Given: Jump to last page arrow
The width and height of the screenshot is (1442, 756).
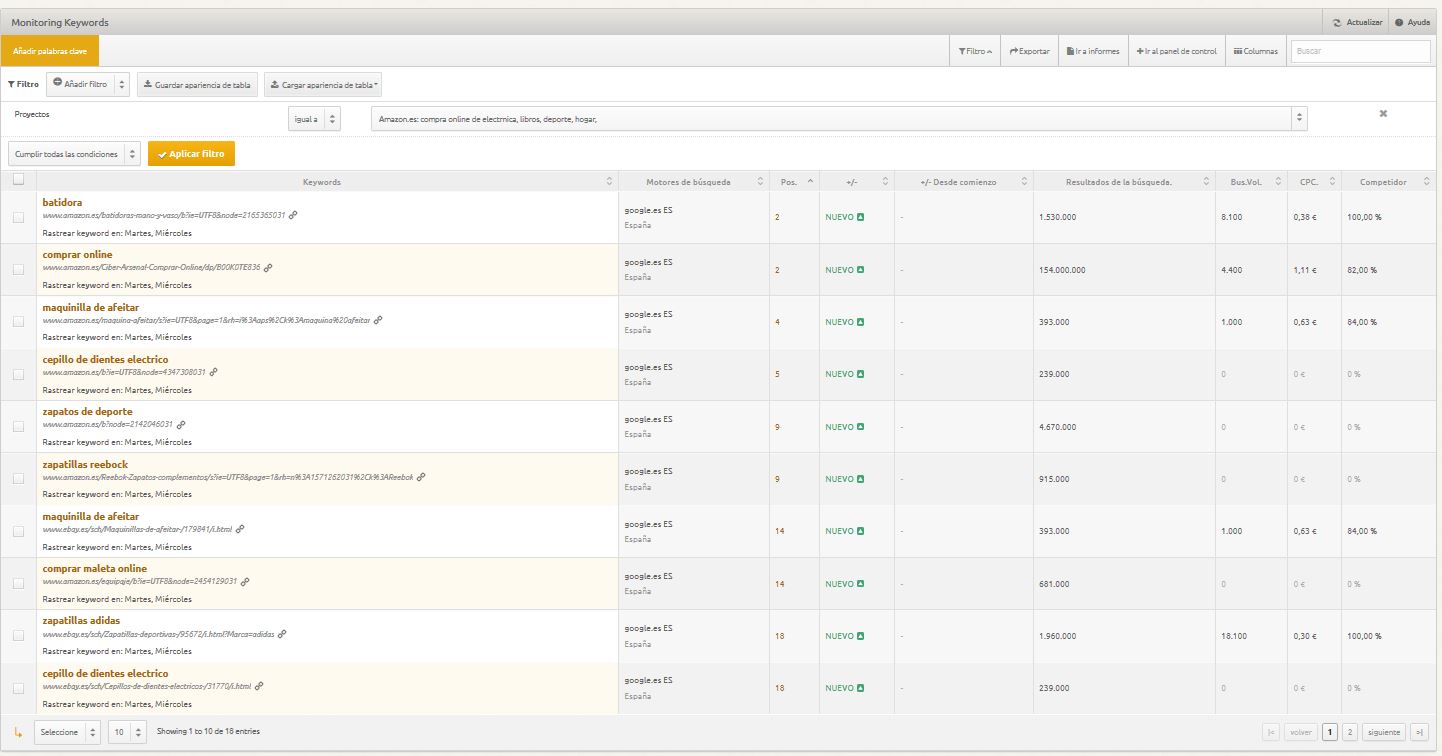Looking at the screenshot, I should pos(1420,732).
